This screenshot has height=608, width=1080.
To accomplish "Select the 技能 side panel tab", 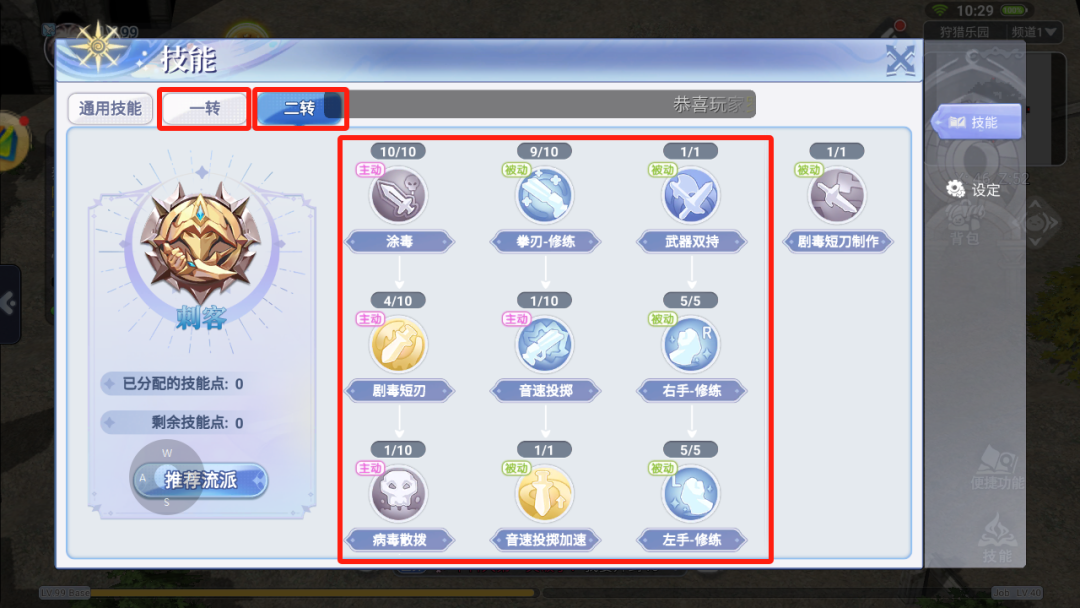I will coord(976,123).
